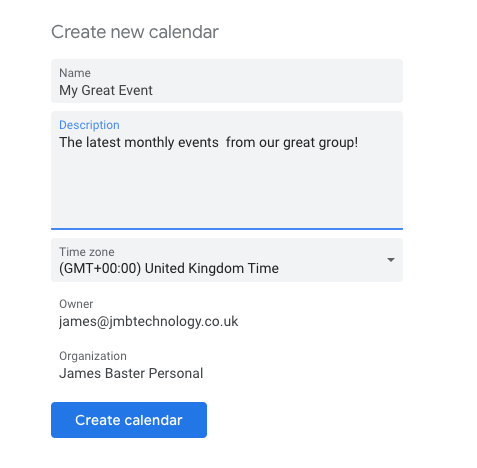Click the Organization label

click(93, 356)
